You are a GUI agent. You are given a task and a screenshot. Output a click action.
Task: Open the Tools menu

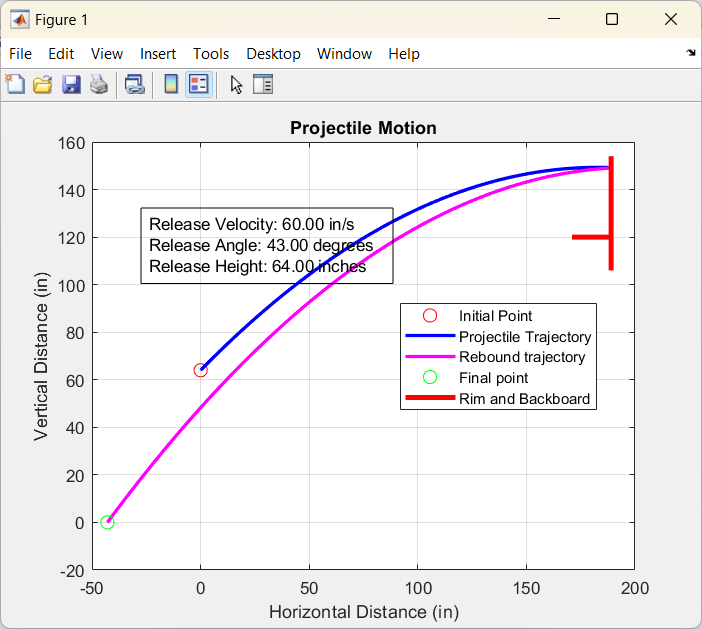(211, 54)
